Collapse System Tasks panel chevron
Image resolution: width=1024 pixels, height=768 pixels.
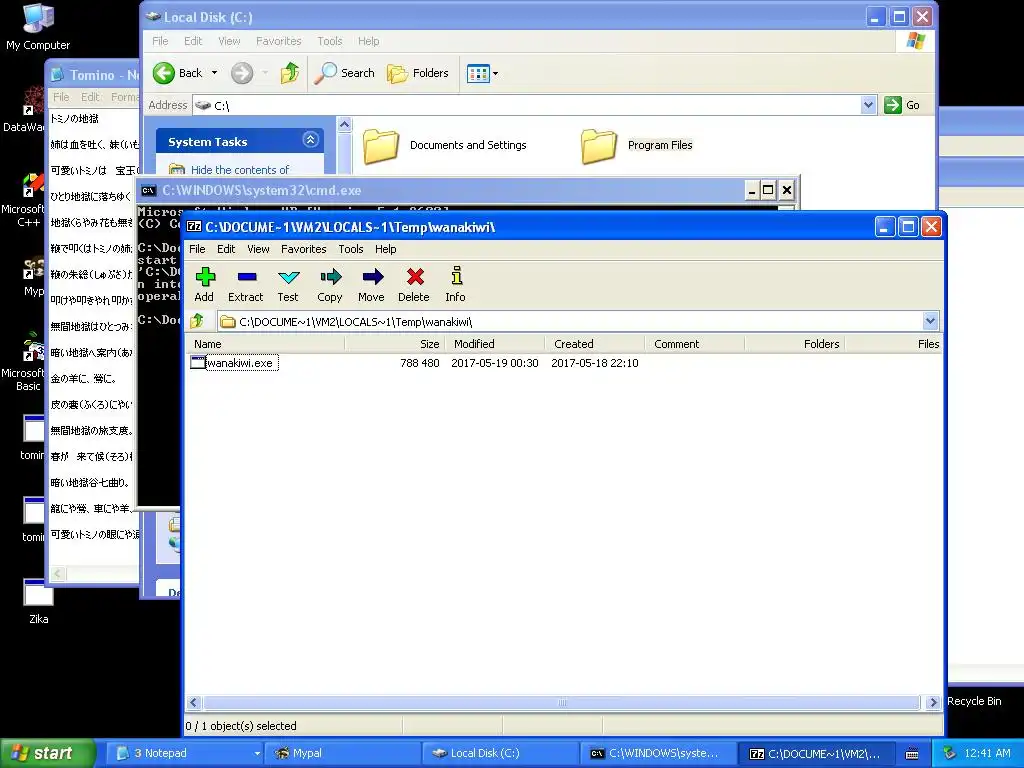[x=310, y=140]
